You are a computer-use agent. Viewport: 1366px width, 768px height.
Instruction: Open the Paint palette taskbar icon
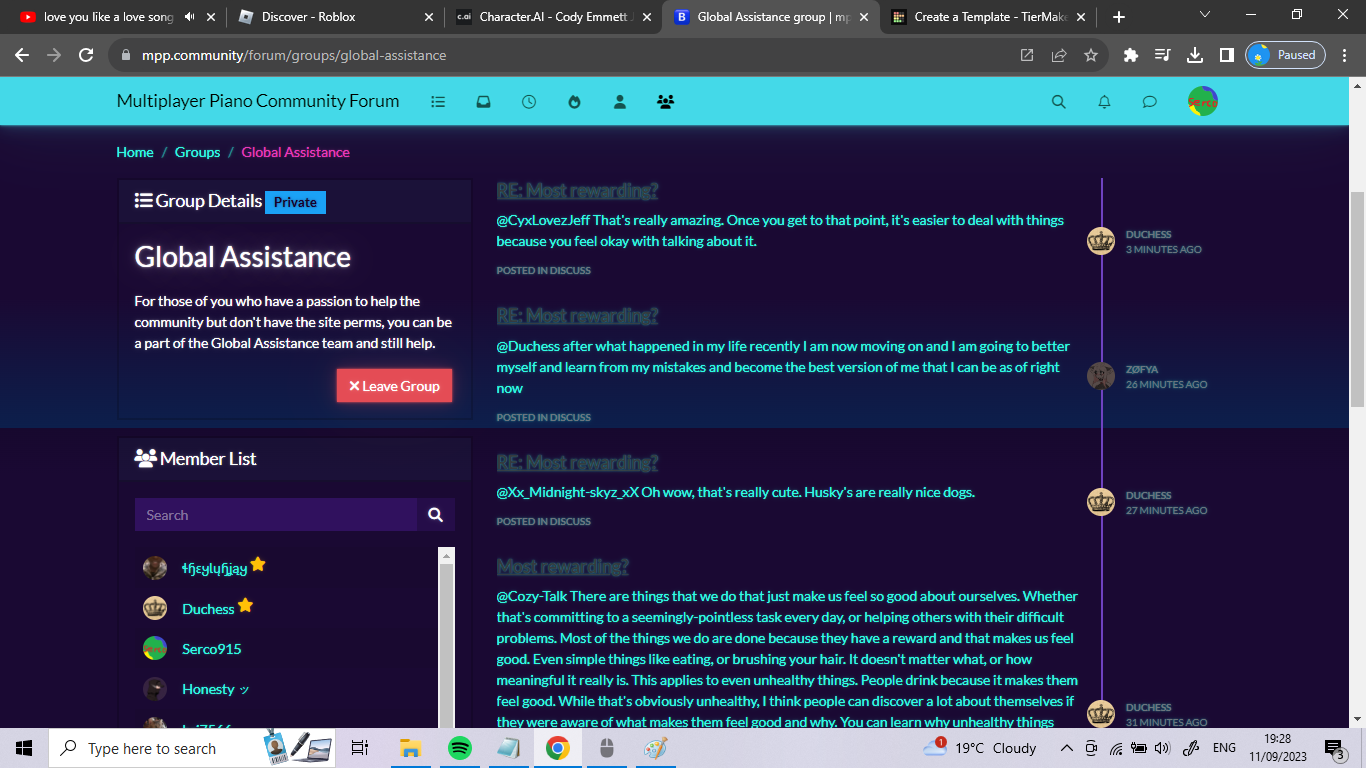(x=655, y=748)
